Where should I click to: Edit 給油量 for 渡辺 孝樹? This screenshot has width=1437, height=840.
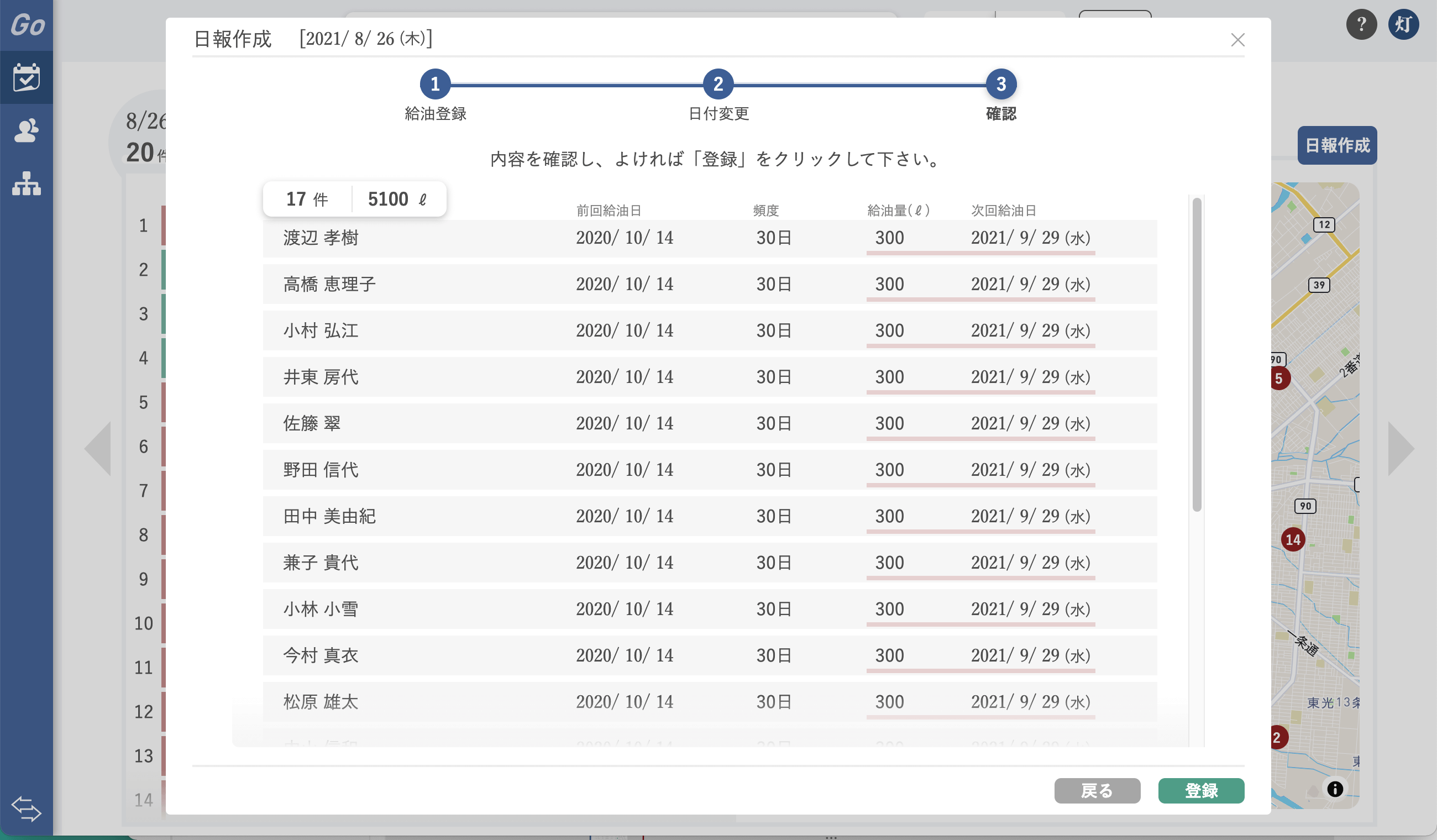point(890,238)
